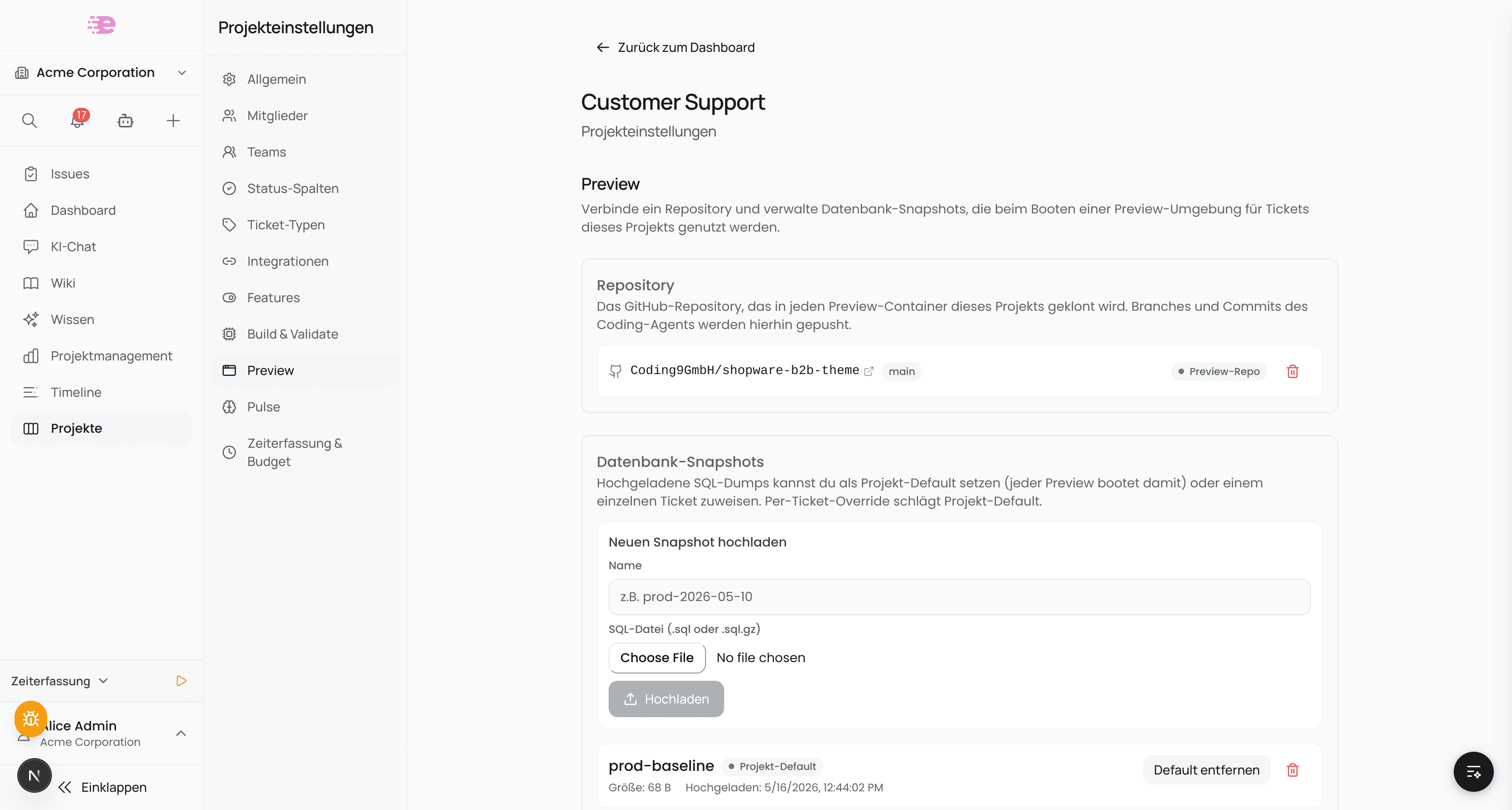
Task: Open external link icon next to repository name
Action: [869, 371]
